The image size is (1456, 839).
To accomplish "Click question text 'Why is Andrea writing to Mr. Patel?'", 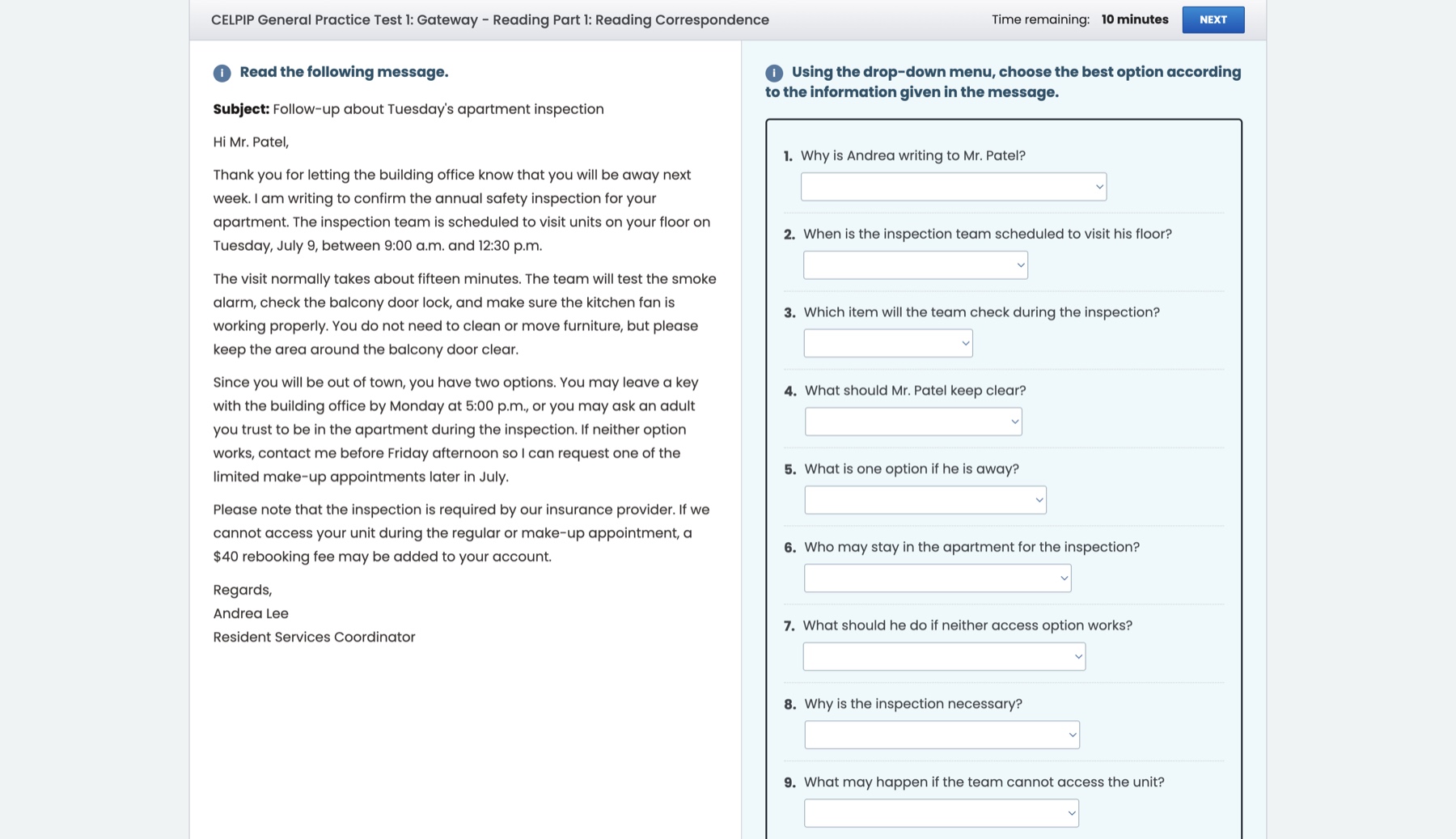I will [913, 155].
